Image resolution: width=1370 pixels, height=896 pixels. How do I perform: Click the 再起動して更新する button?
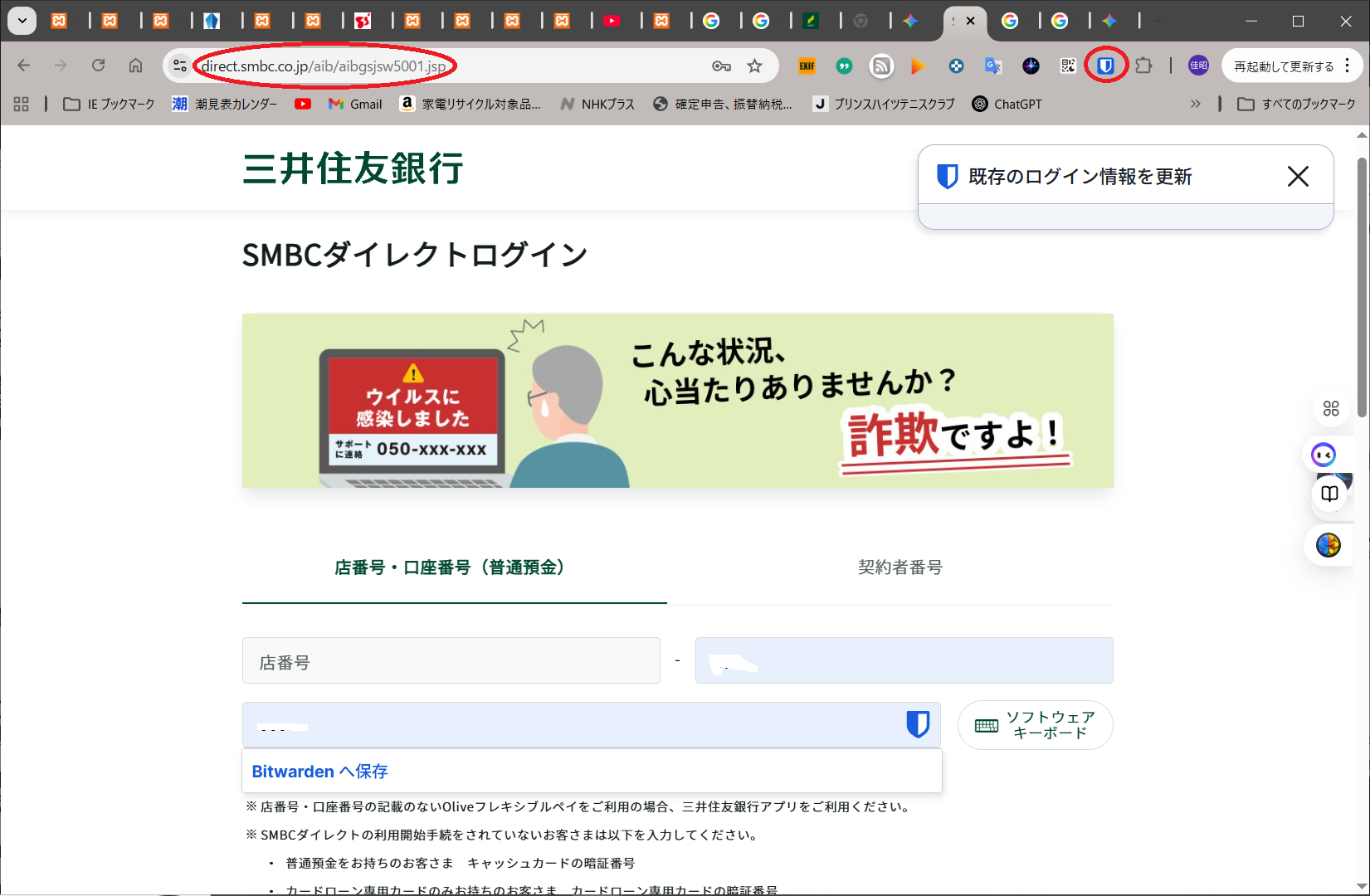click(1283, 66)
